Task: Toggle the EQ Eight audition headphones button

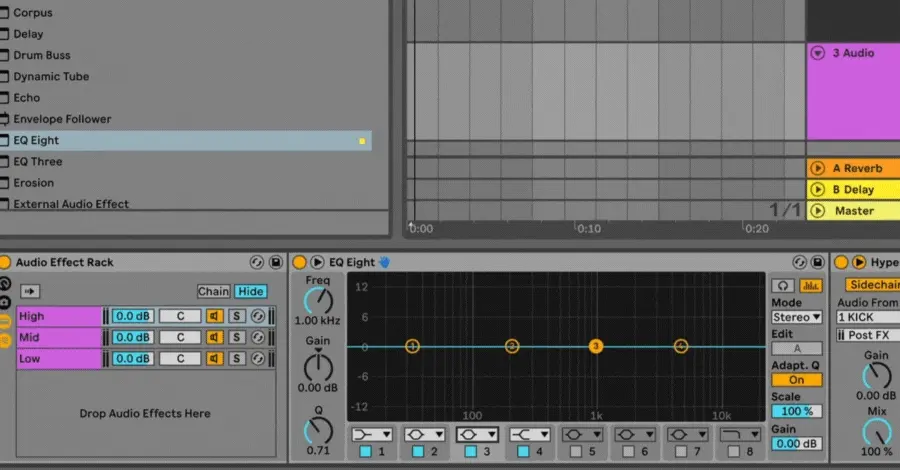Action: coord(783,286)
